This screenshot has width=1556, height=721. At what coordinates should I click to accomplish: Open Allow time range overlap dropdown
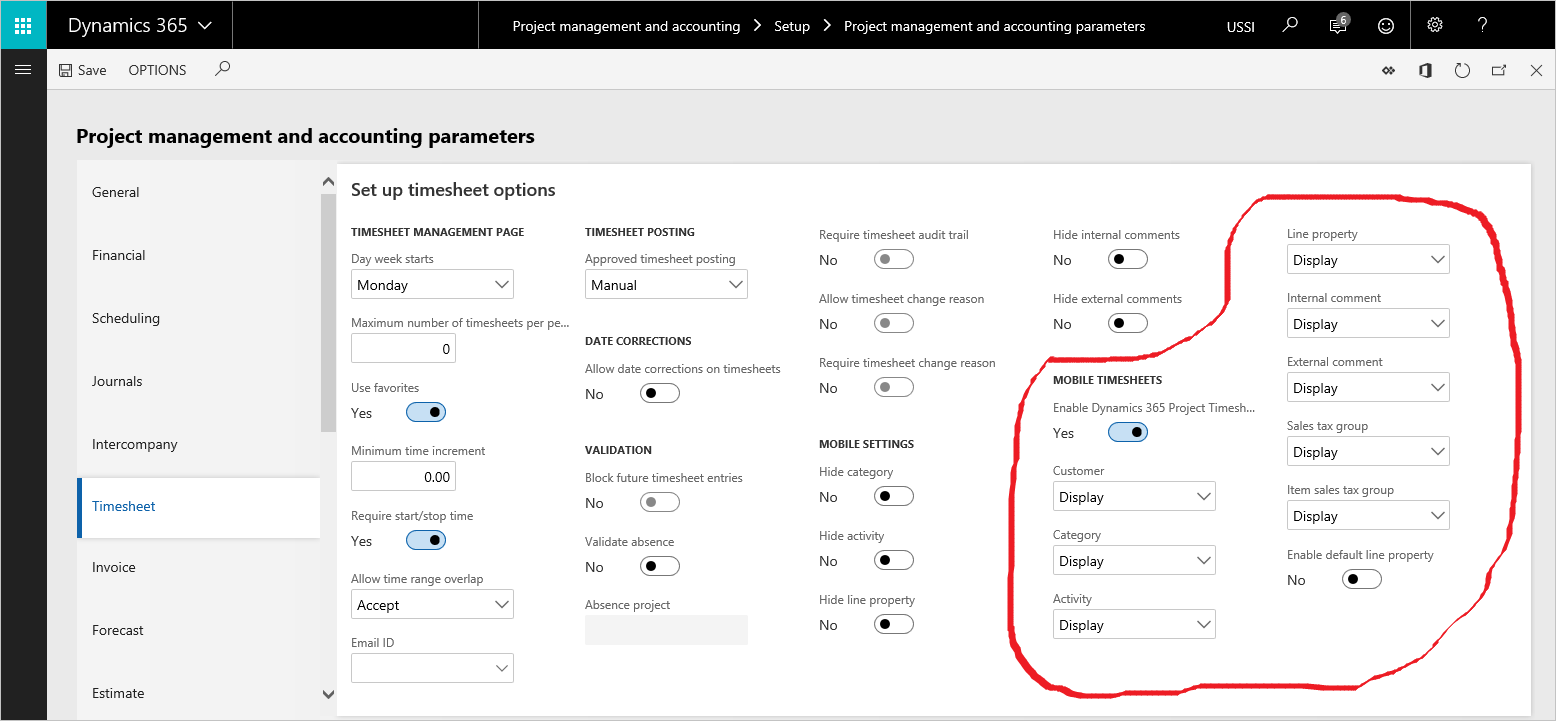coord(432,604)
